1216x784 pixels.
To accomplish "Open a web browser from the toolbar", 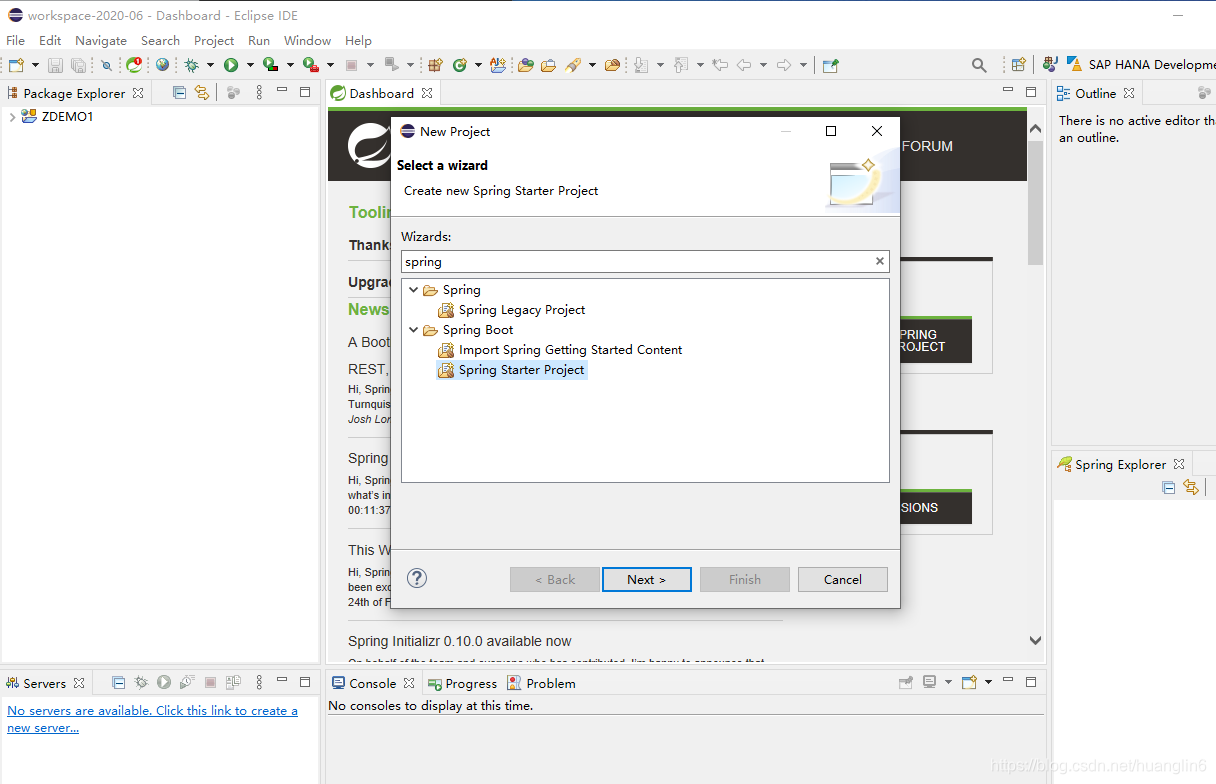I will (x=163, y=65).
